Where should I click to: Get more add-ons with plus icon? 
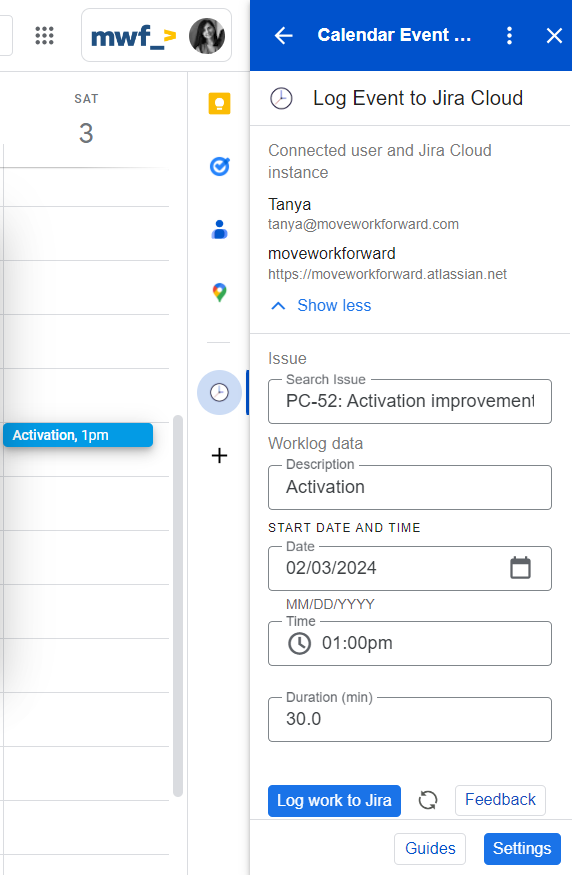(219, 456)
